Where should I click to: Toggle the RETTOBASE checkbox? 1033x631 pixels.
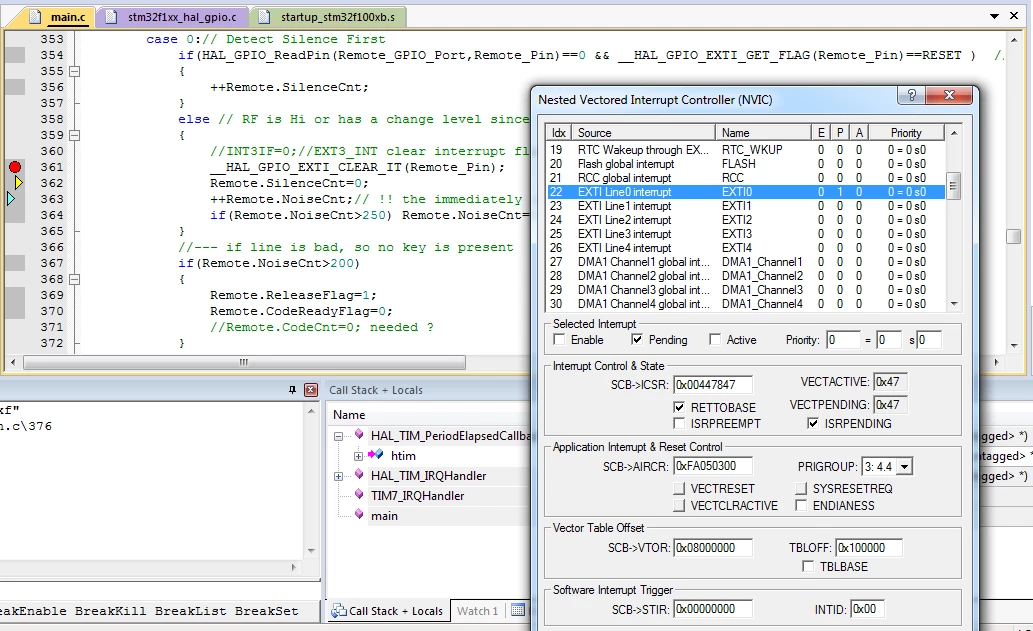[679, 407]
